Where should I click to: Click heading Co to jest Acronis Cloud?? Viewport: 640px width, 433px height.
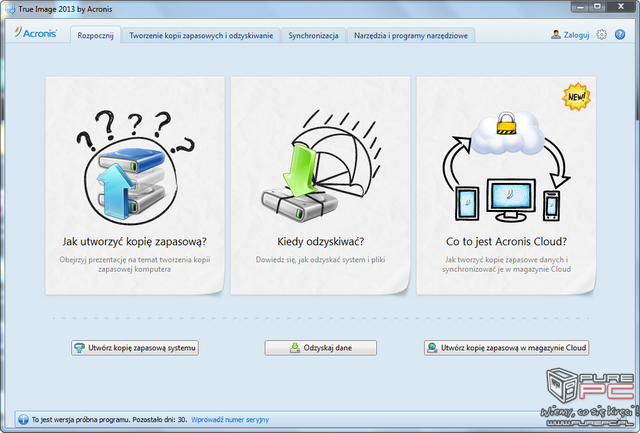point(506,242)
